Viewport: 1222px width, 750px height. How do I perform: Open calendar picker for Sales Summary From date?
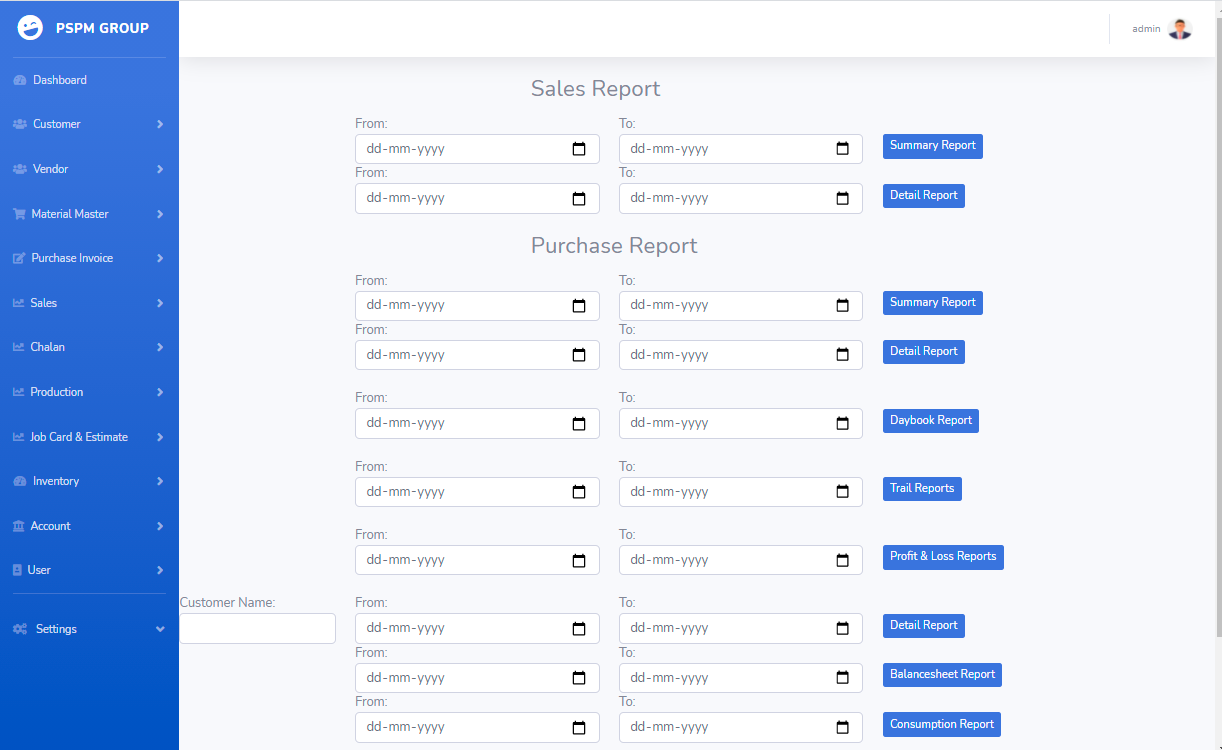click(x=578, y=149)
